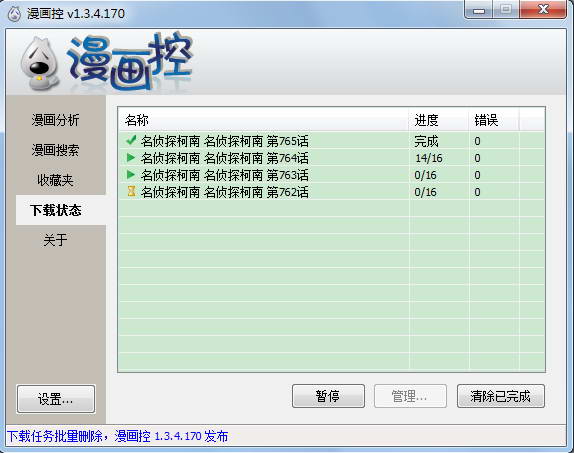Viewport: 574px width, 453px height.
Task: Switch to the 漫画搜索 tab
Action: click(x=55, y=150)
